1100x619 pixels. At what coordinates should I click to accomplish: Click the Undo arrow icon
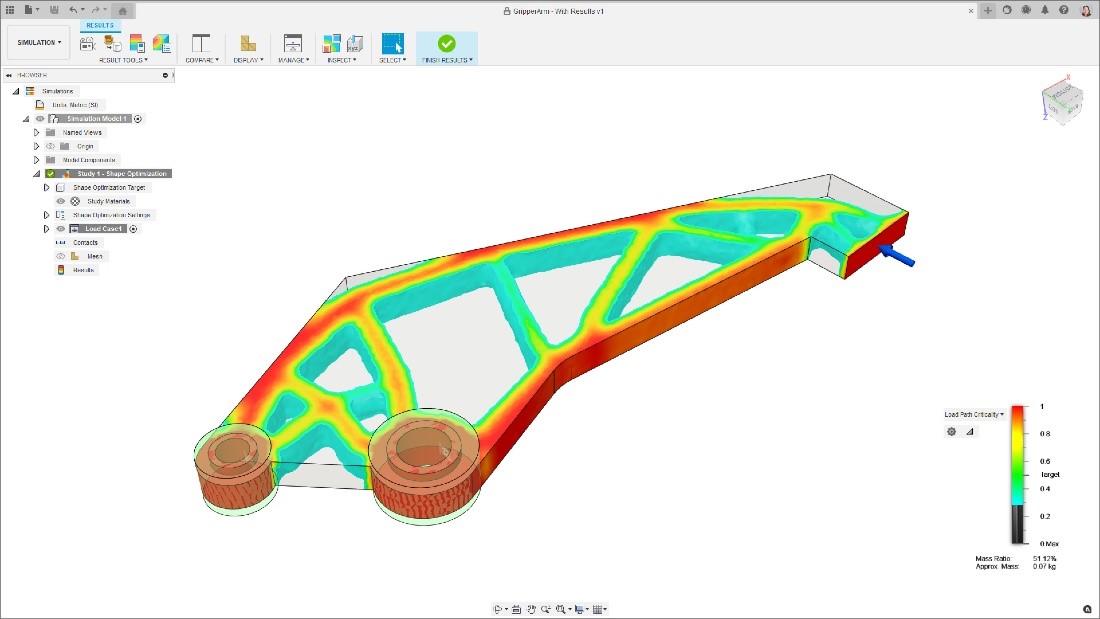pyautogui.click(x=72, y=9)
